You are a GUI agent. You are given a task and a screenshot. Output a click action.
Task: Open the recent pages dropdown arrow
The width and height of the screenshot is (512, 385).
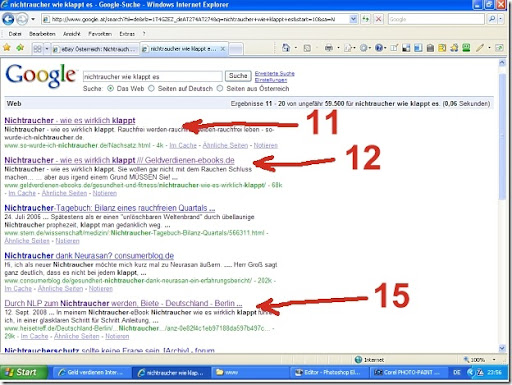point(33,19)
